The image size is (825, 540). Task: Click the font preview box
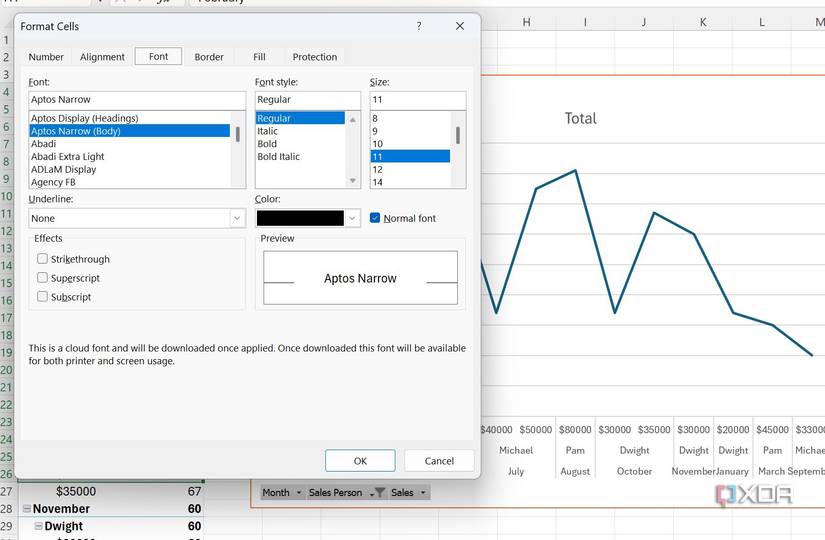tap(360, 278)
